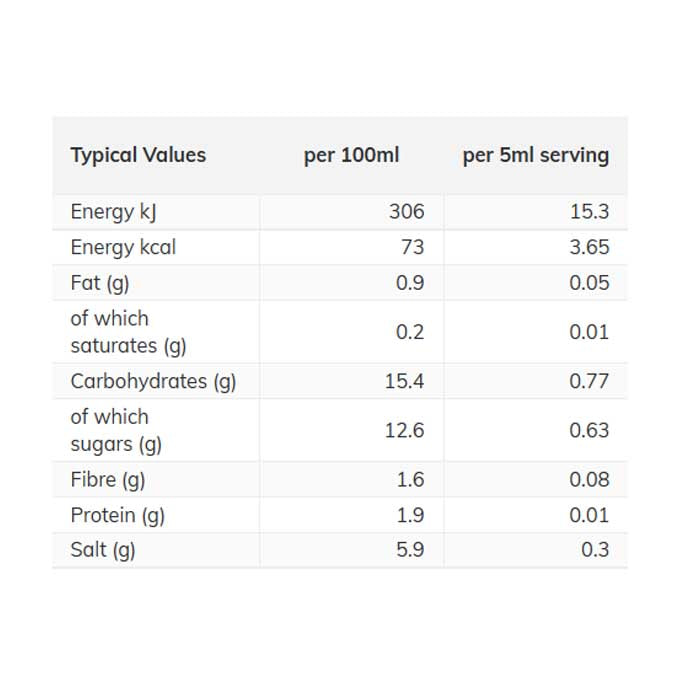Click the 306 energy kJ value
The image size is (700, 700).
(406, 212)
